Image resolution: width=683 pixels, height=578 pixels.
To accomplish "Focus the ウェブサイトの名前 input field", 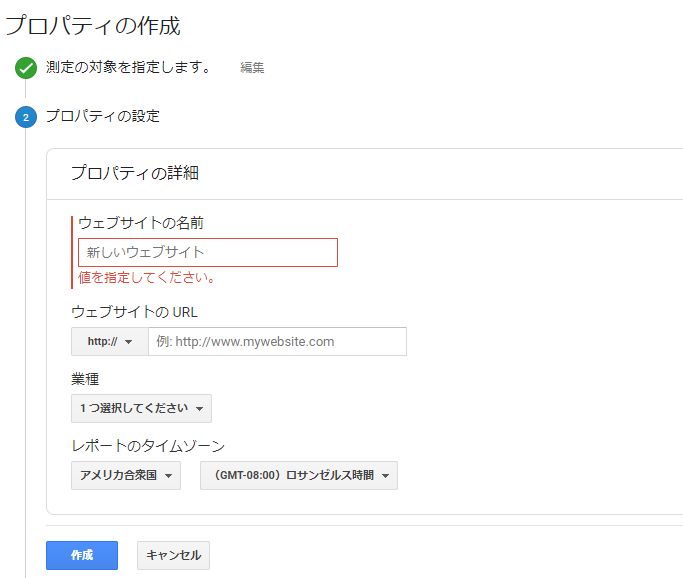I will tap(208, 252).
